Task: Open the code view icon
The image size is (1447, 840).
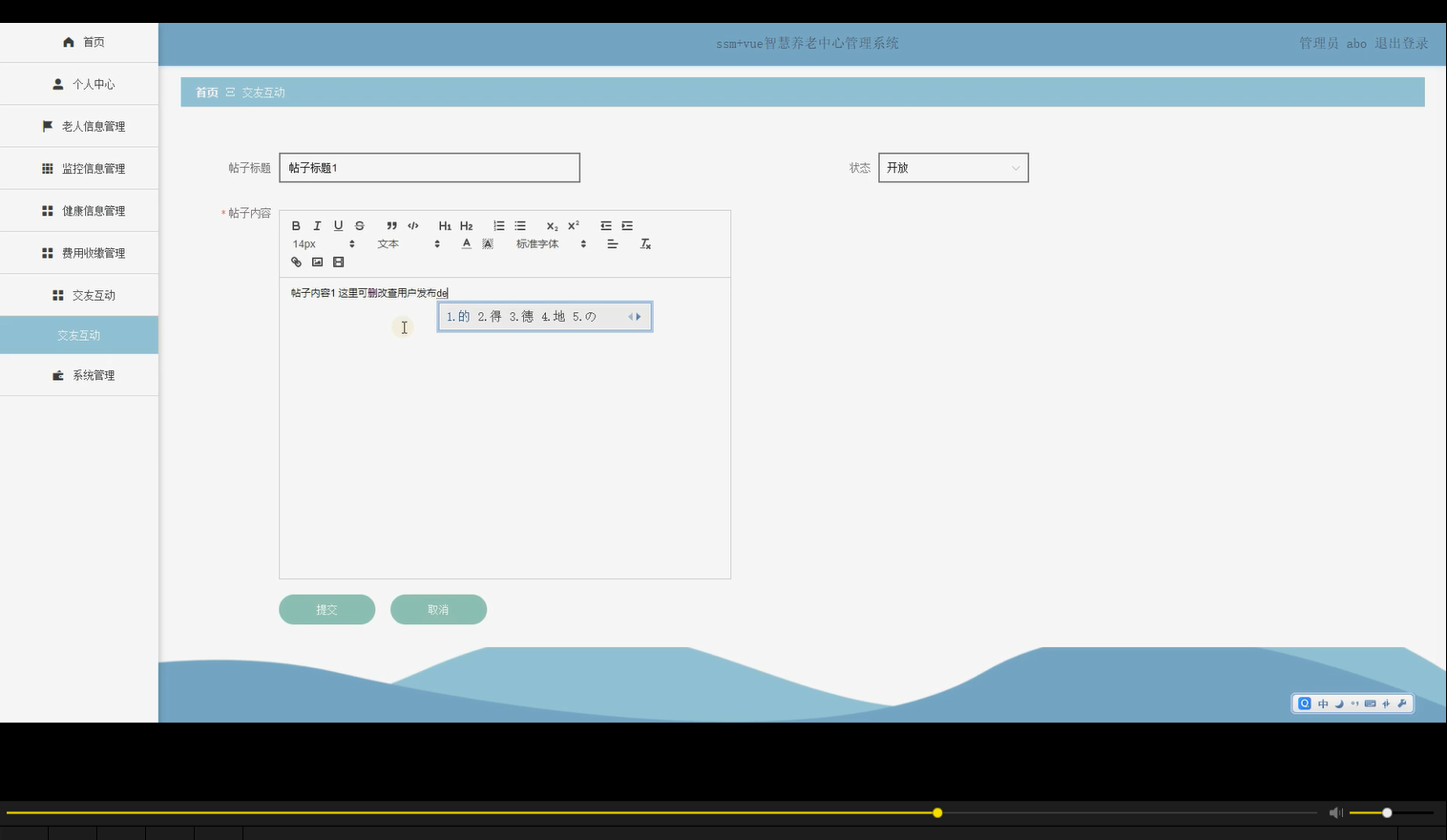Action: pos(412,225)
